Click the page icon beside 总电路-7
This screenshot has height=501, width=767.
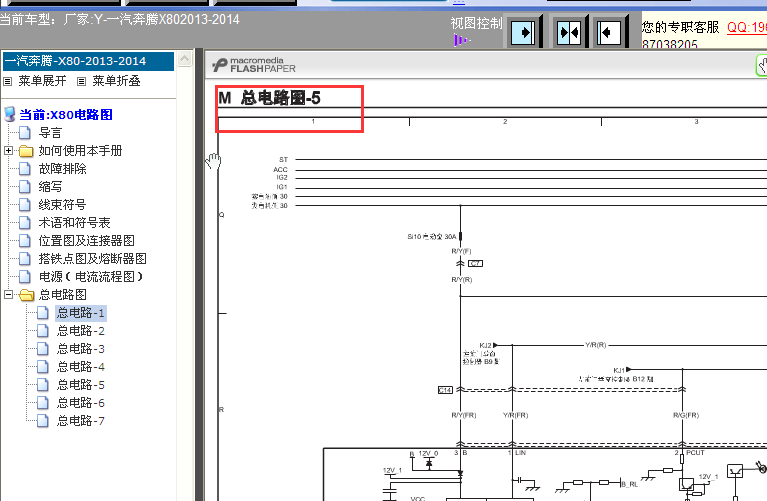[x=43, y=421]
